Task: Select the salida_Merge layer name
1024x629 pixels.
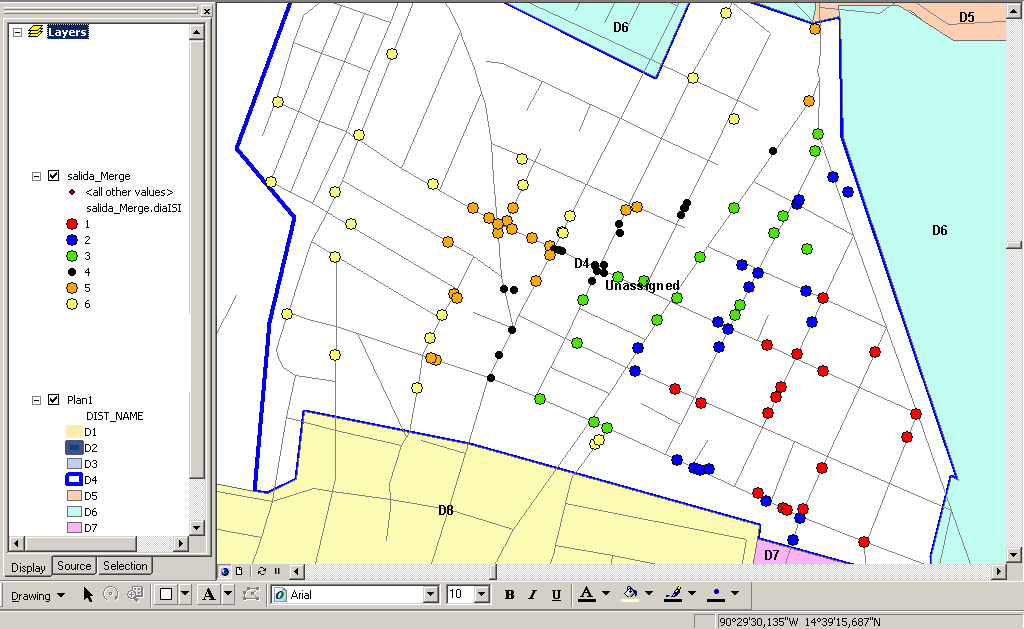Action: click(x=99, y=176)
